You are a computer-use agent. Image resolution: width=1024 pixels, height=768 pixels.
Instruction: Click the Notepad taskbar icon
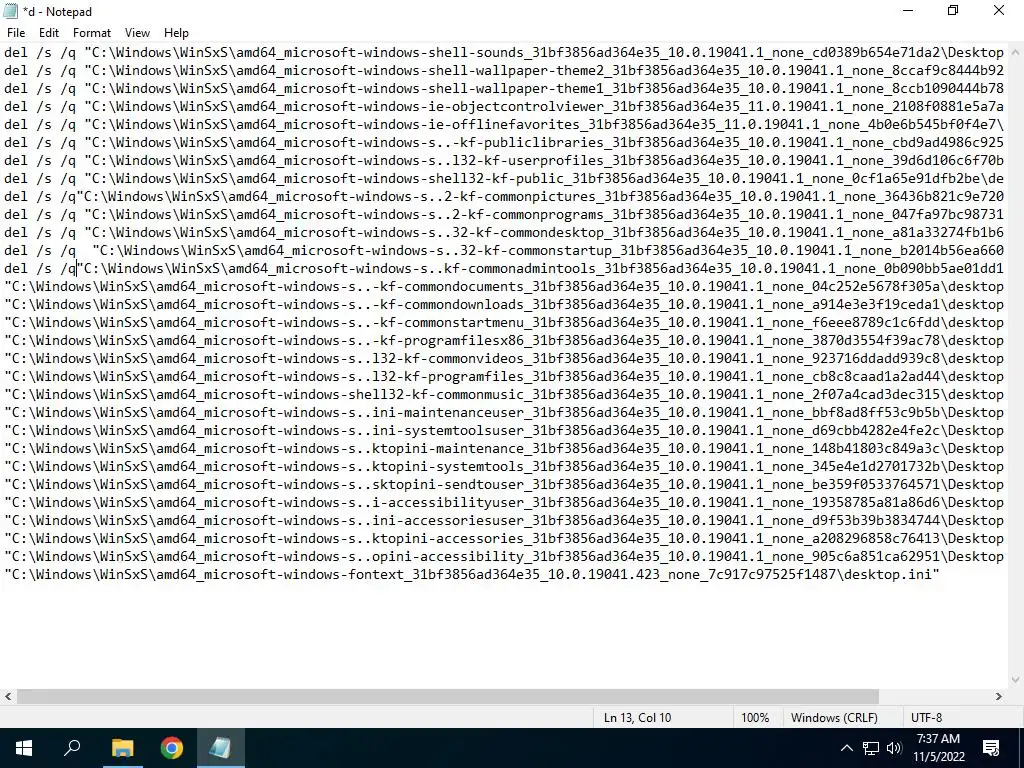(221, 748)
